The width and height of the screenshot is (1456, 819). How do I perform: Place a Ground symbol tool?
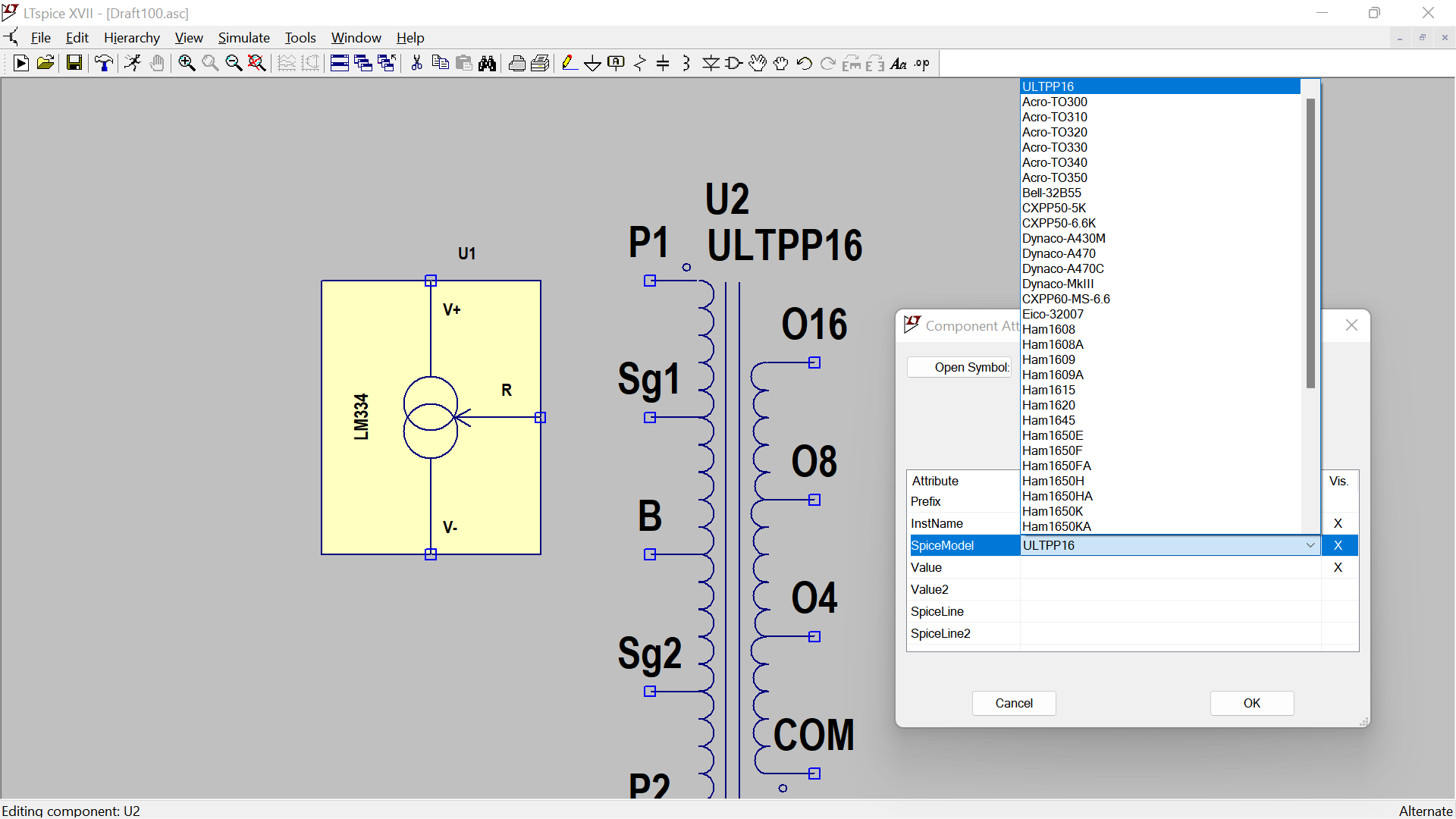[593, 64]
